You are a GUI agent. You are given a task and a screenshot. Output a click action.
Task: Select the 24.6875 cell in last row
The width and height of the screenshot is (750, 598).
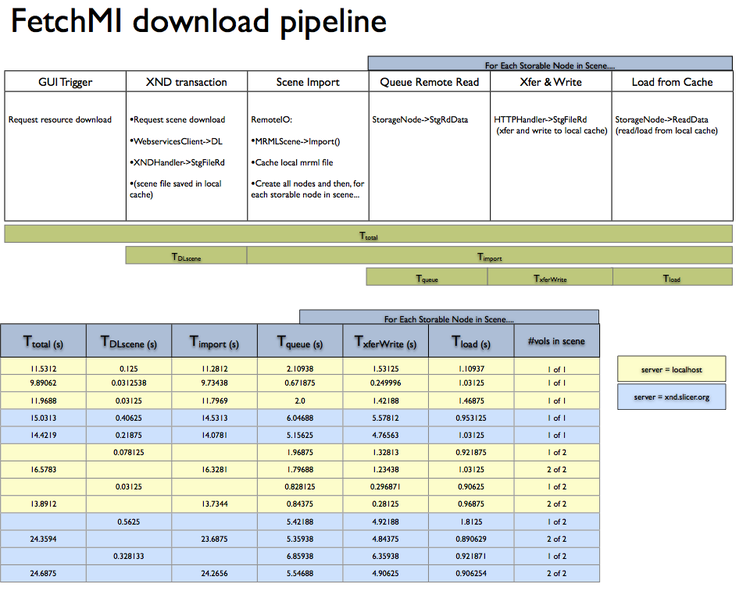(x=43, y=574)
